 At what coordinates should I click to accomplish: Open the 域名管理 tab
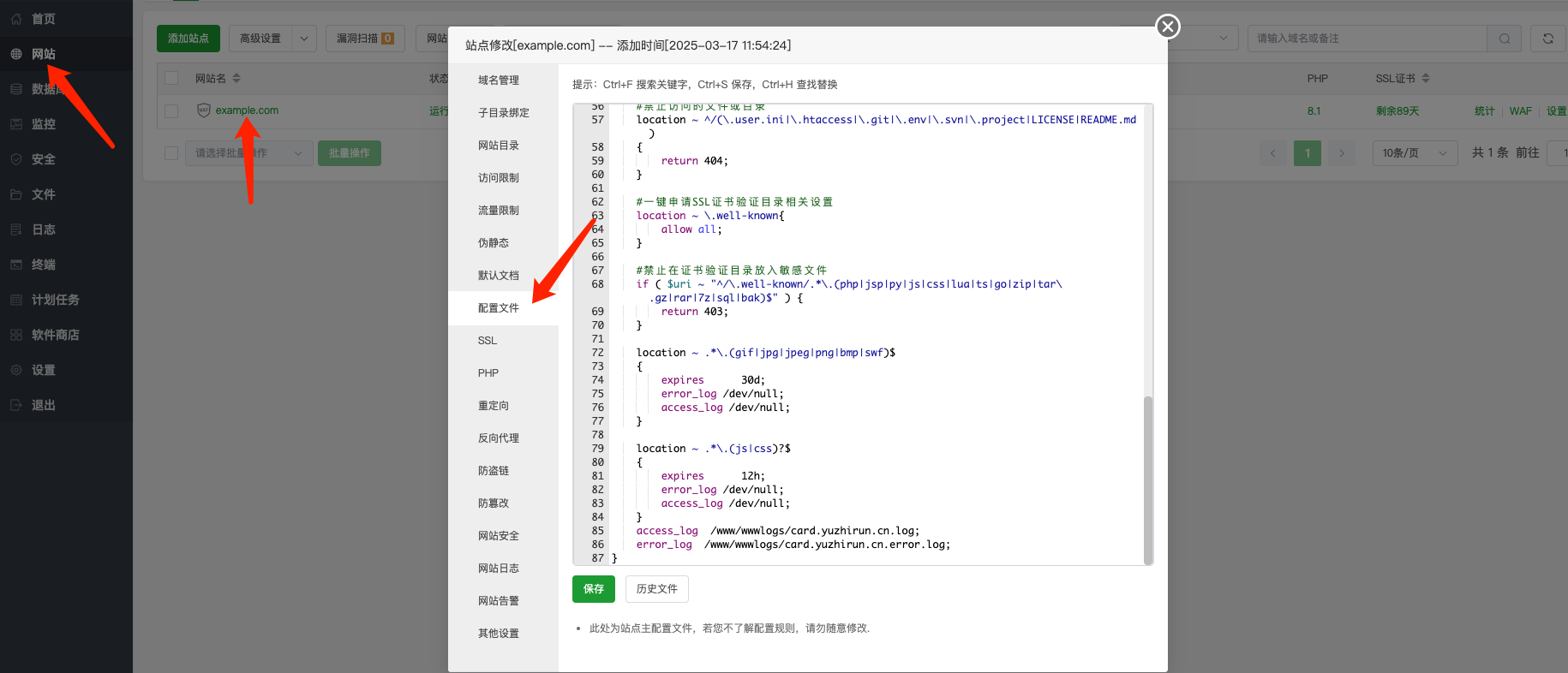[x=503, y=80]
